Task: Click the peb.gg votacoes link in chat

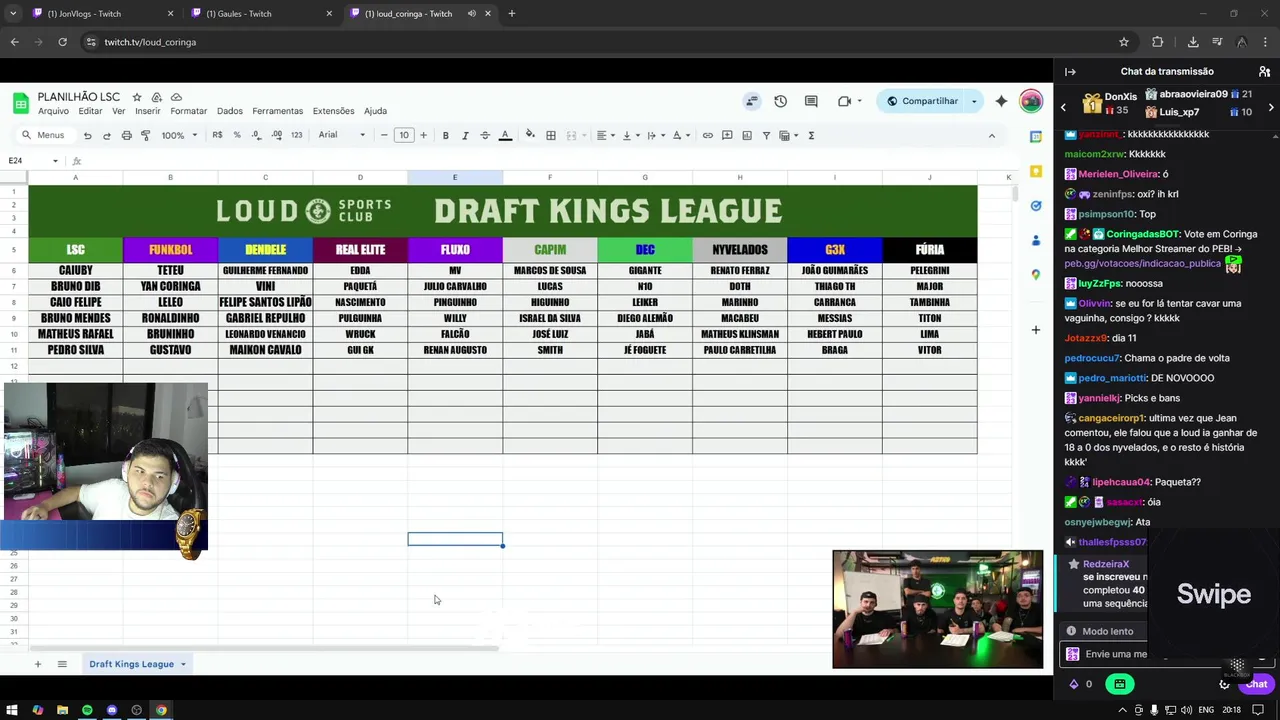Action: 1142,264
